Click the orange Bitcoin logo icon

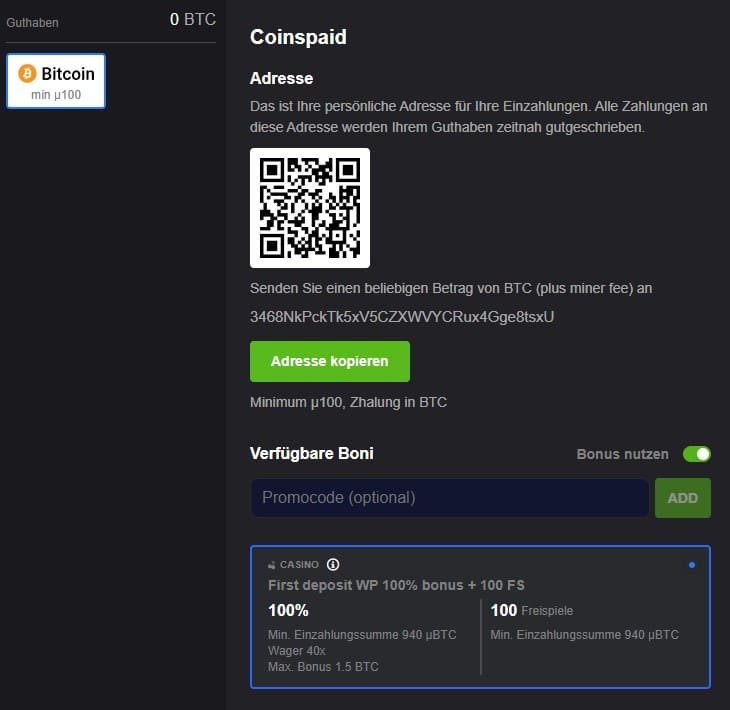pyautogui.click(x=28, y=74)
